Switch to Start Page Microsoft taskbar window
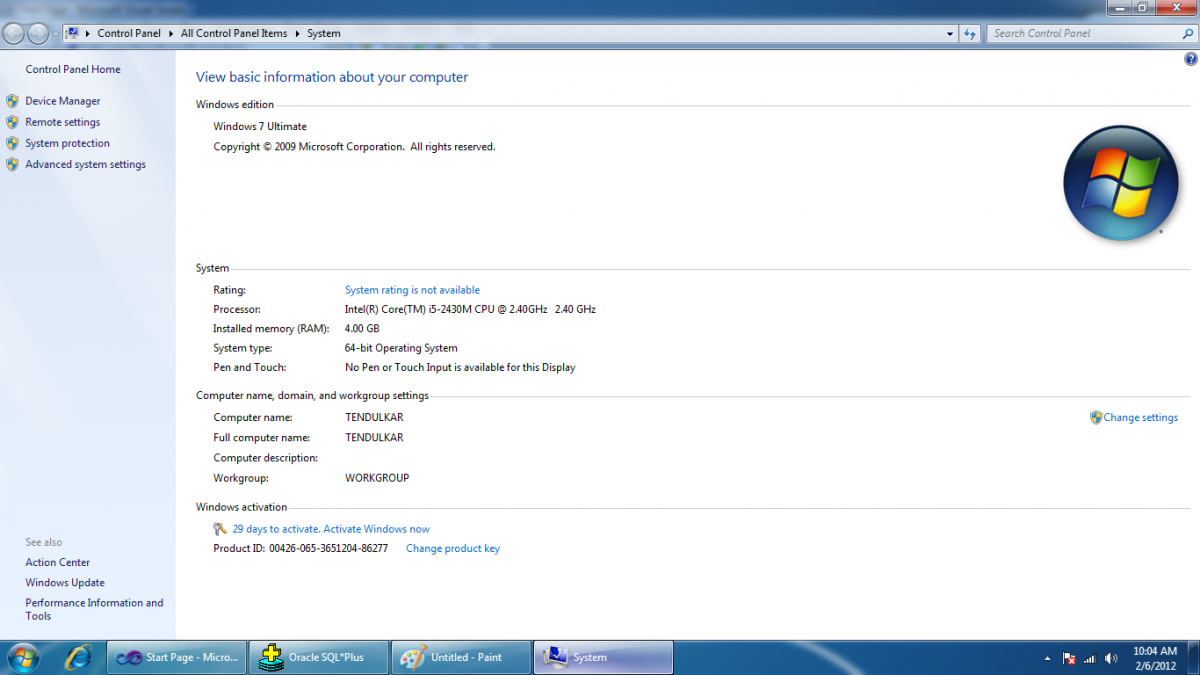The width and height of the screenshot is (1200, 675). click(x=176, y=657)
